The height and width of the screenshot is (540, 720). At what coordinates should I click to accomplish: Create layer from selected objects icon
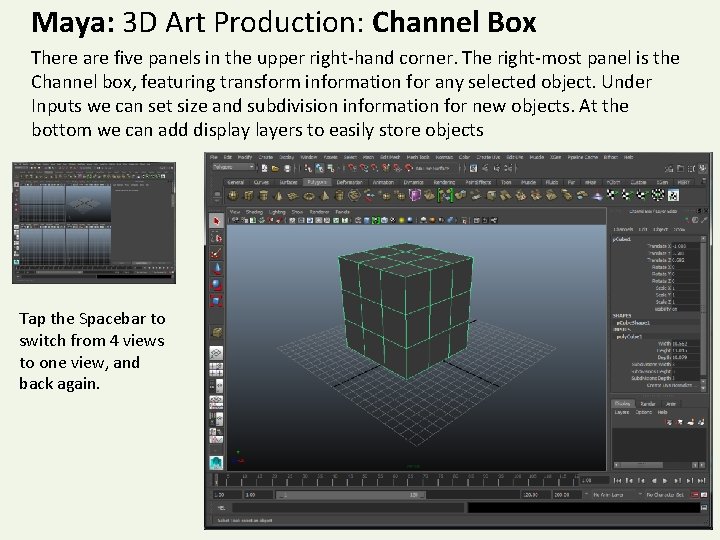coord(701,422)
